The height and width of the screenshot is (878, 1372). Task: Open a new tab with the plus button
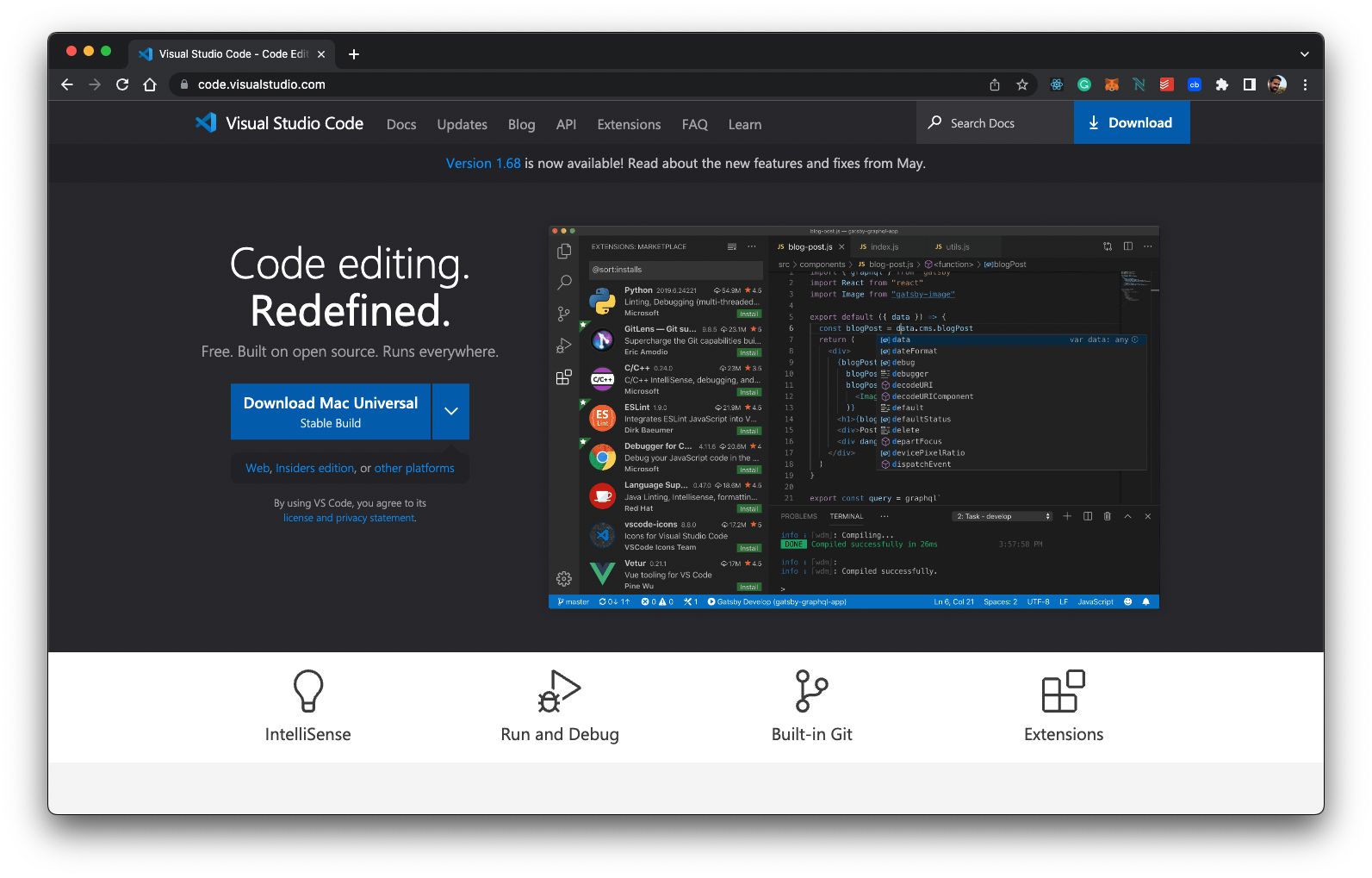click(x=354, y=54)
